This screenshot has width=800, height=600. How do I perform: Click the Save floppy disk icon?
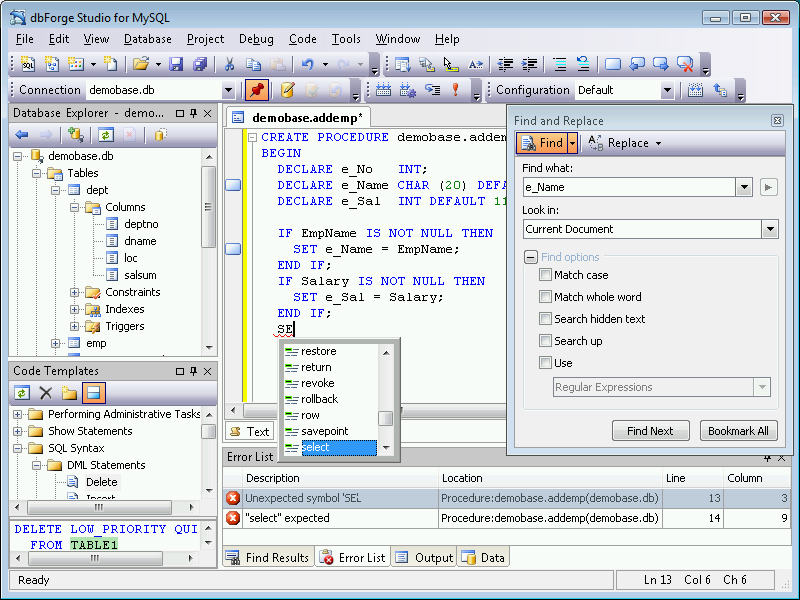coord(176,64)
